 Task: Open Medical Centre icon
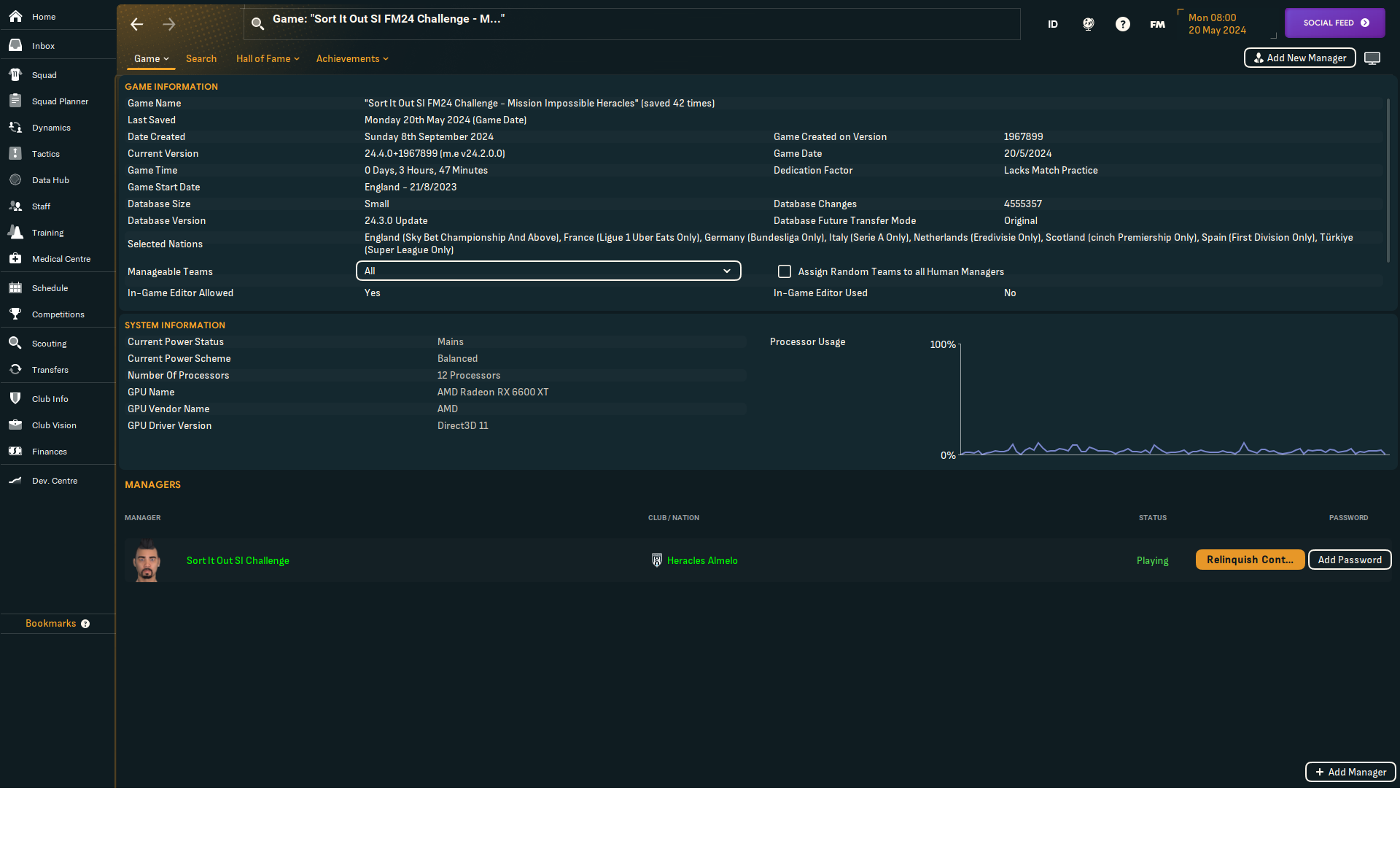click(15, 258)
